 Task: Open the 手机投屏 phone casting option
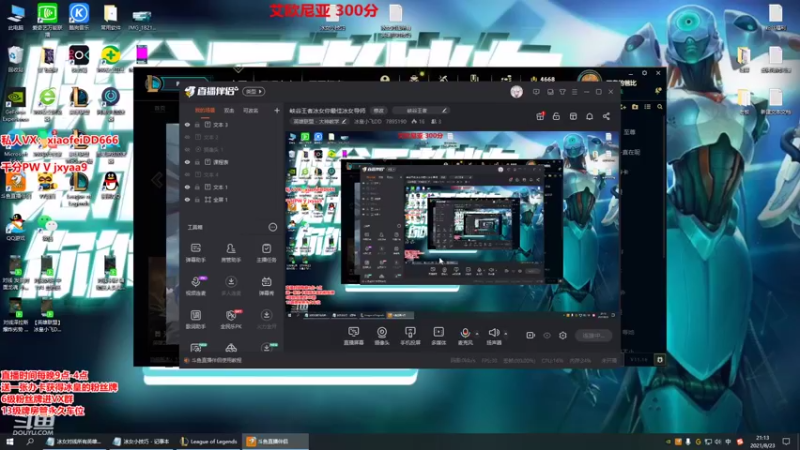(410, 336)
